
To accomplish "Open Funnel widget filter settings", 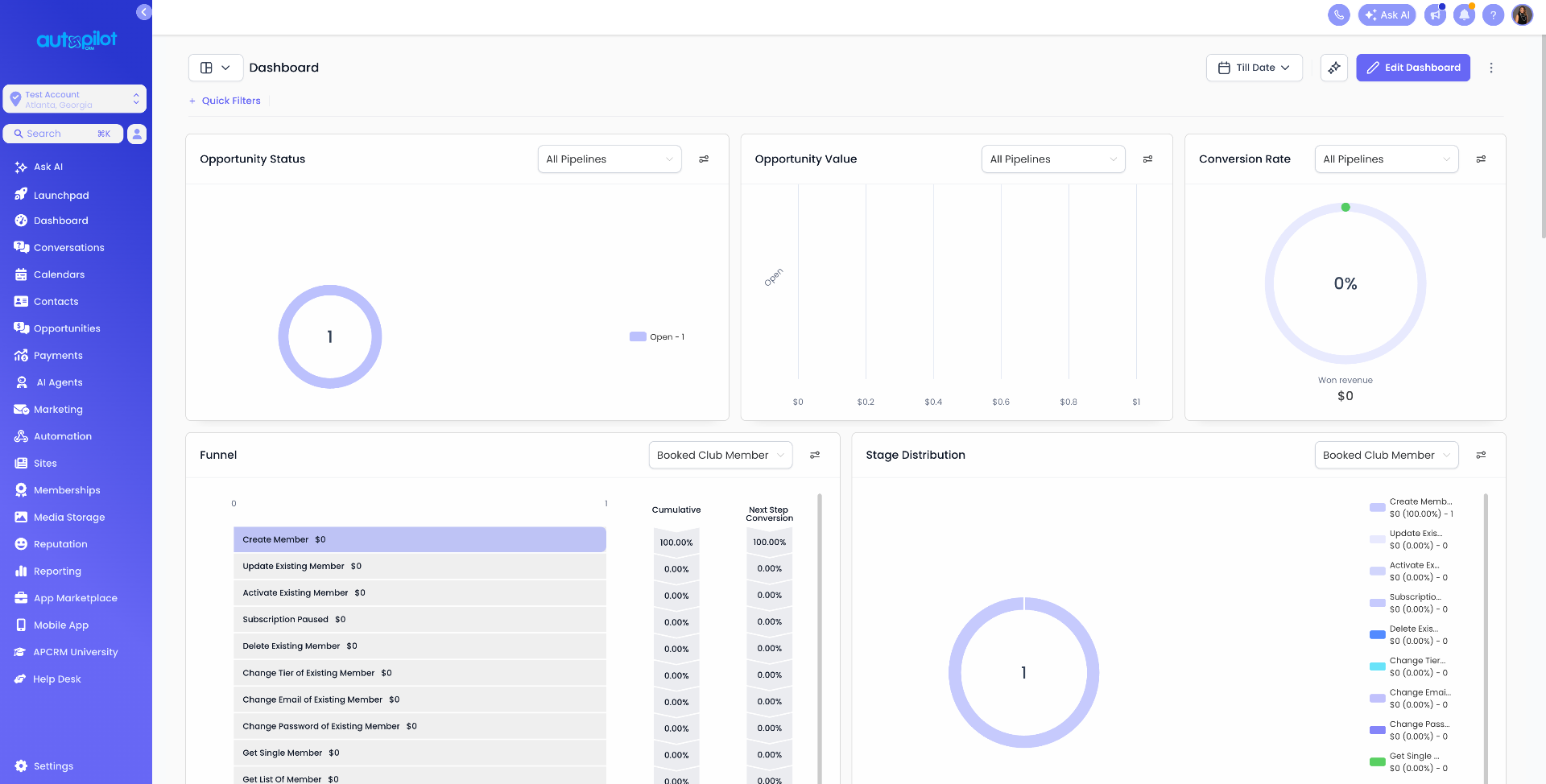I will click(x=815, y=455).
